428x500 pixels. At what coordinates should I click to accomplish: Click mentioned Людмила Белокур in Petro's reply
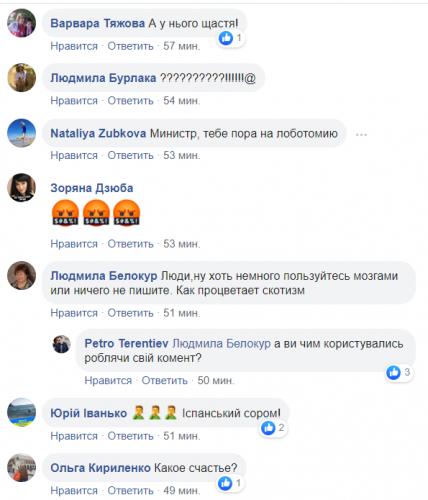coord(222,344)
